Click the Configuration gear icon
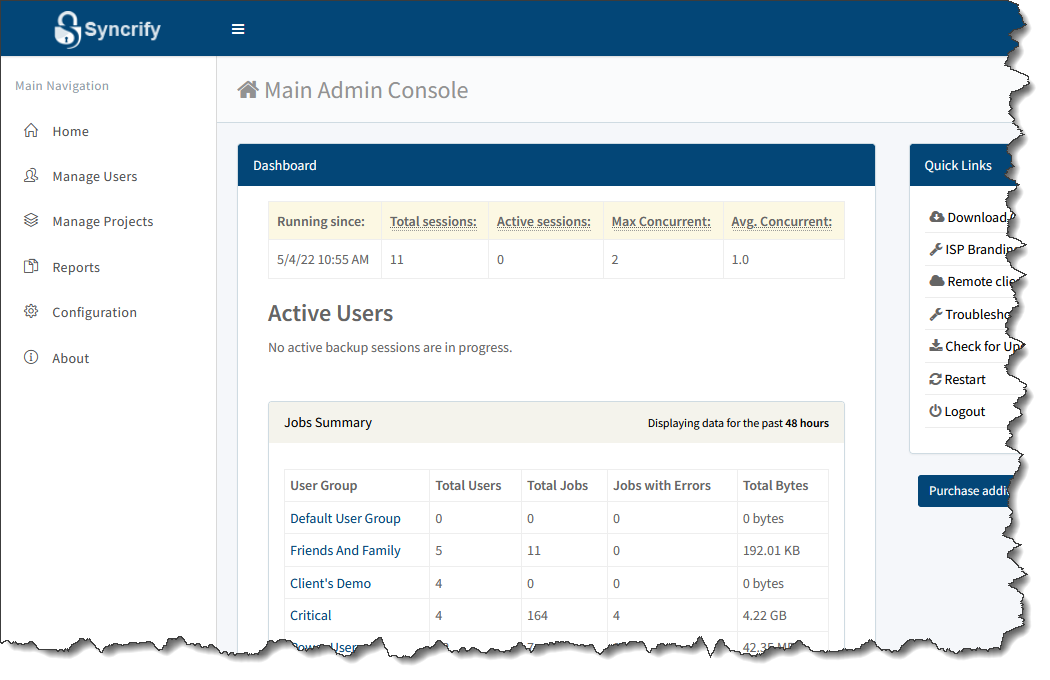 tap(31, 312)
